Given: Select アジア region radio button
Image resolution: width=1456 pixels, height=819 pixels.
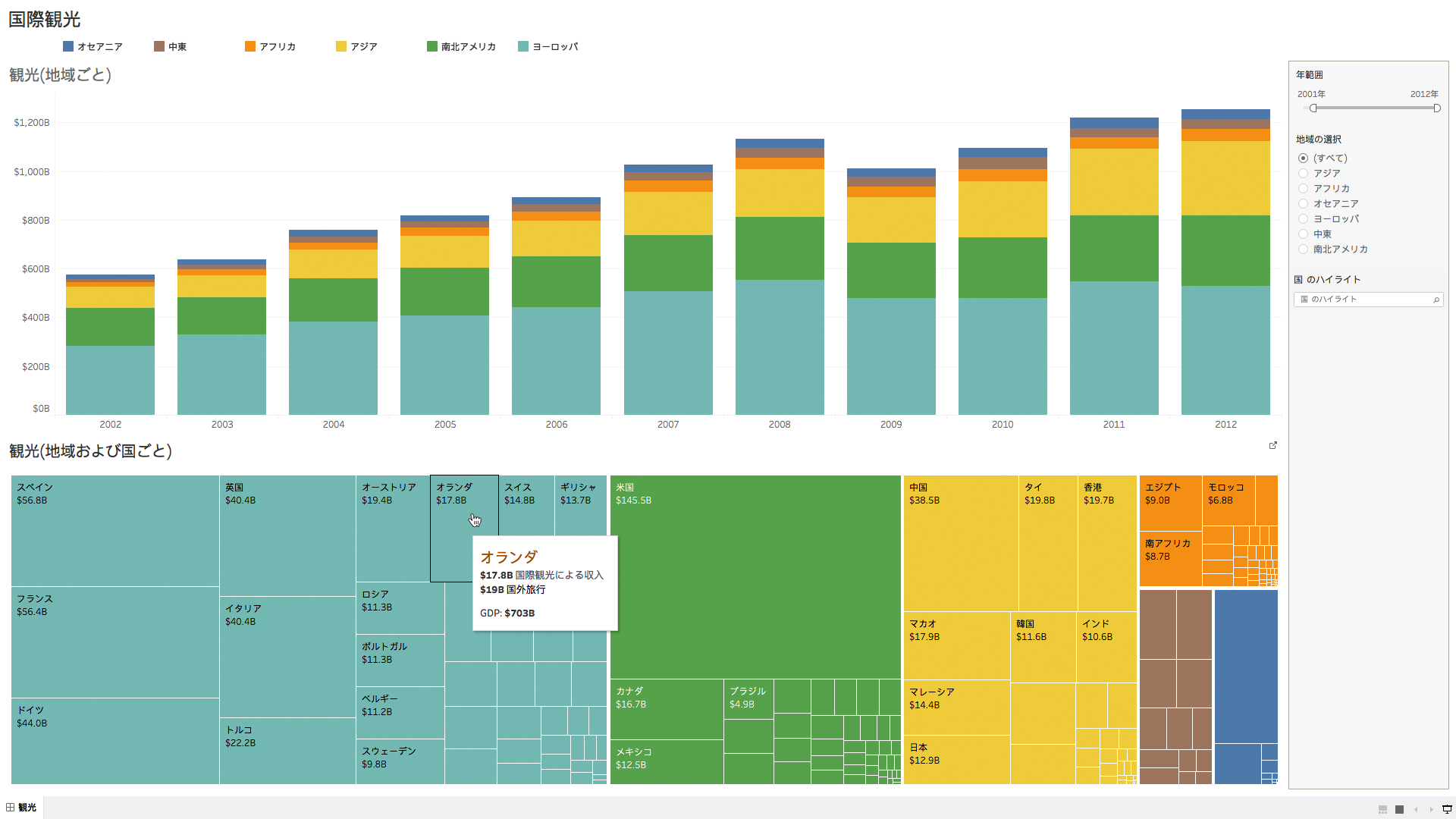Looking at the screenshot, I should point(1303,174).
